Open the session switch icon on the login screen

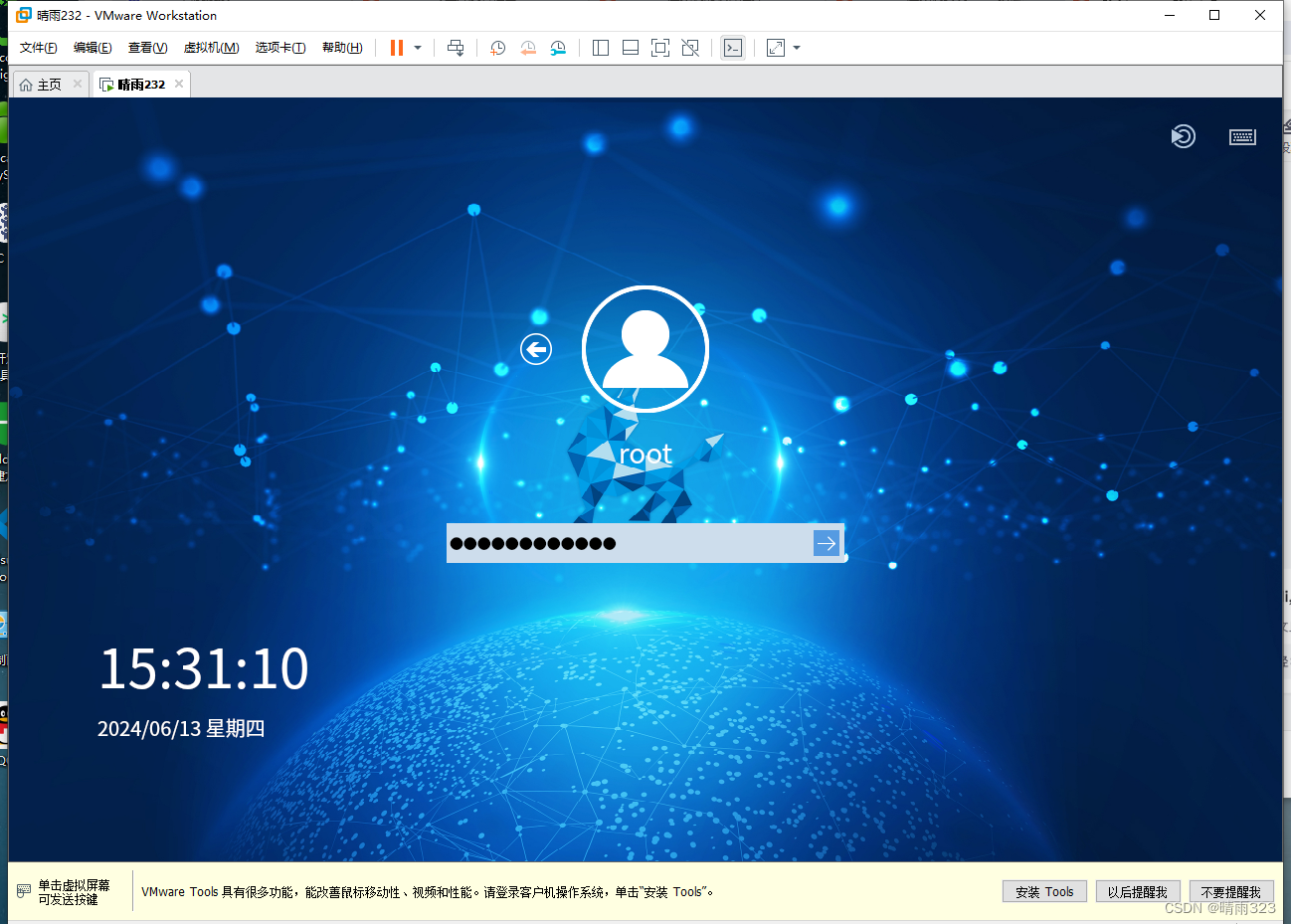pos(1183,136)
